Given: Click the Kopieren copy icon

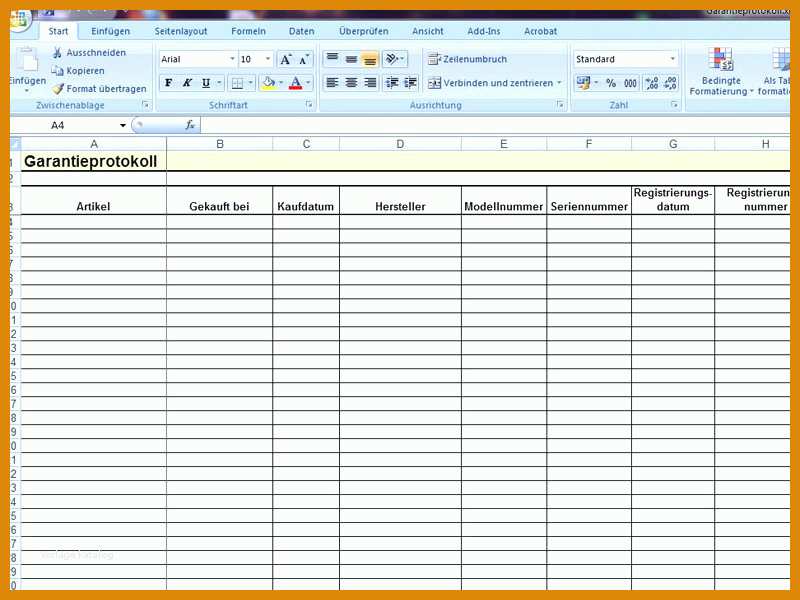Looking at the screenshot, I should (57, 71).
